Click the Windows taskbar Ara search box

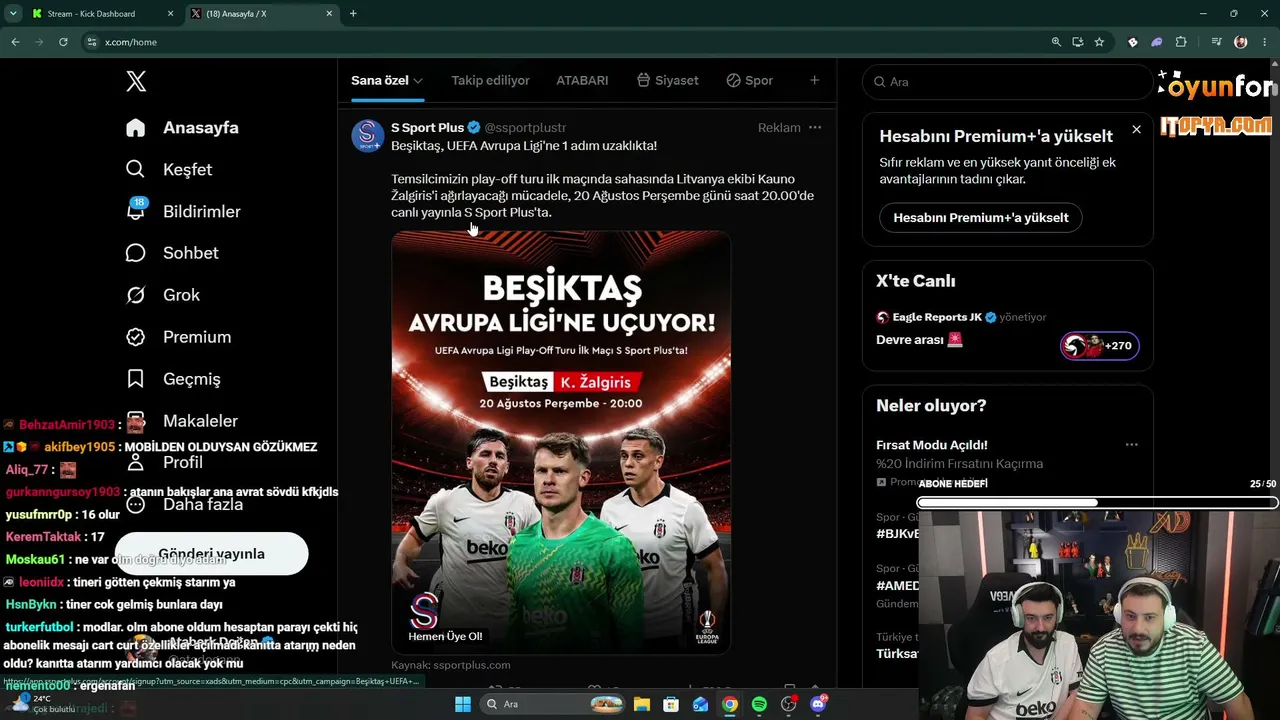pyautogui.click(x=551, y=704)
